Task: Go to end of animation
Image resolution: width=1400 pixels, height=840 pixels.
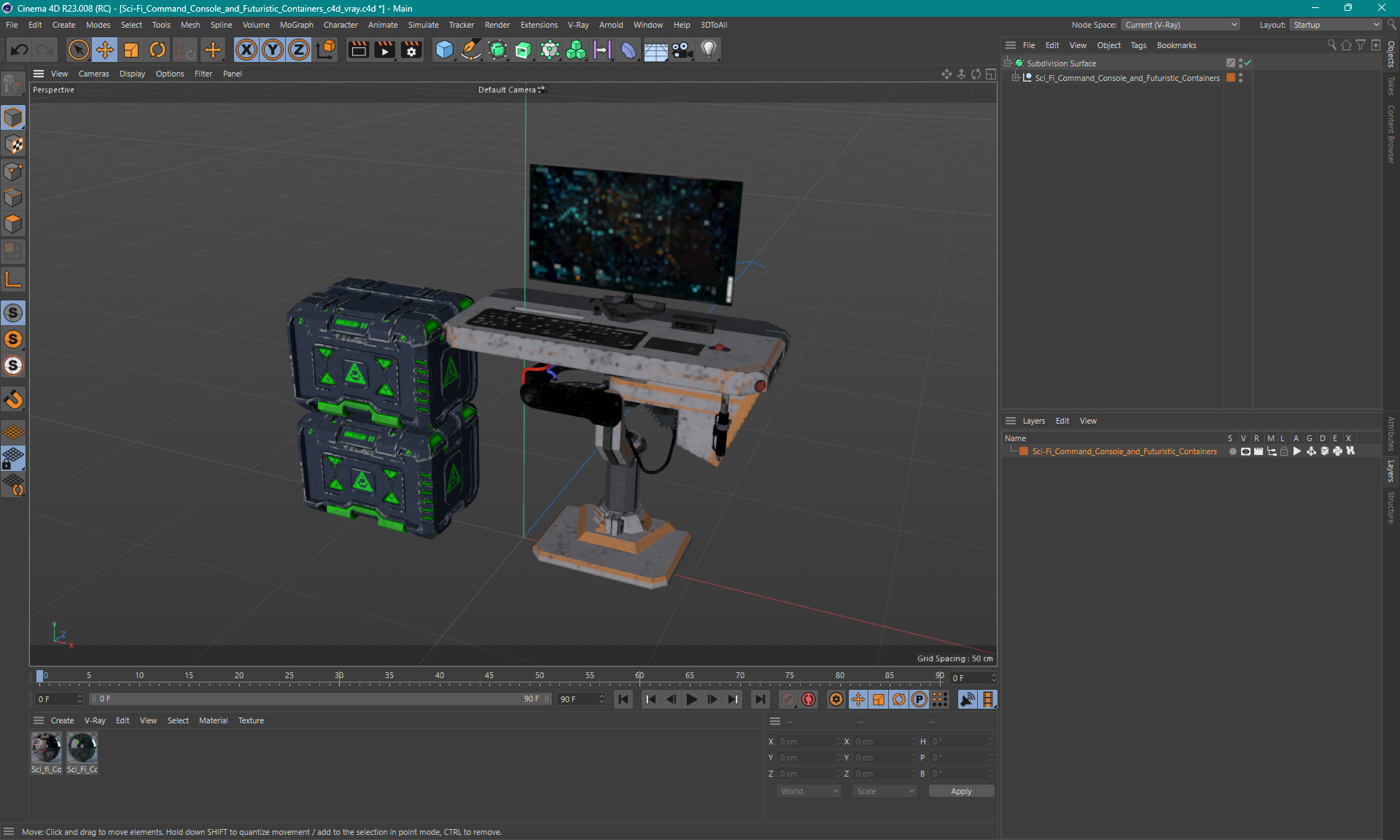Action: tap(760, 699)
